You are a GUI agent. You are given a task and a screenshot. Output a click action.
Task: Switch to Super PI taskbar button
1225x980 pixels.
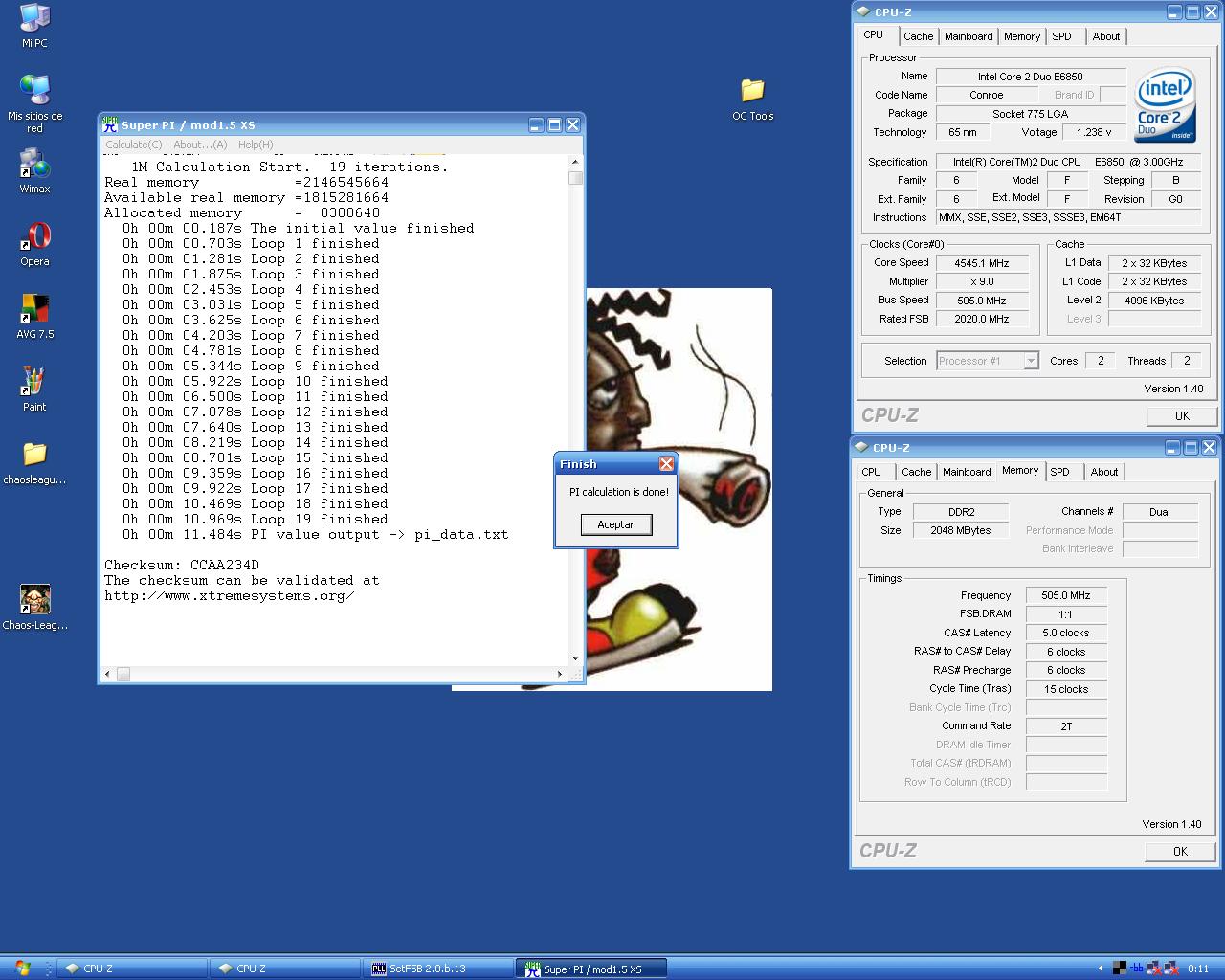coord(592,969)
